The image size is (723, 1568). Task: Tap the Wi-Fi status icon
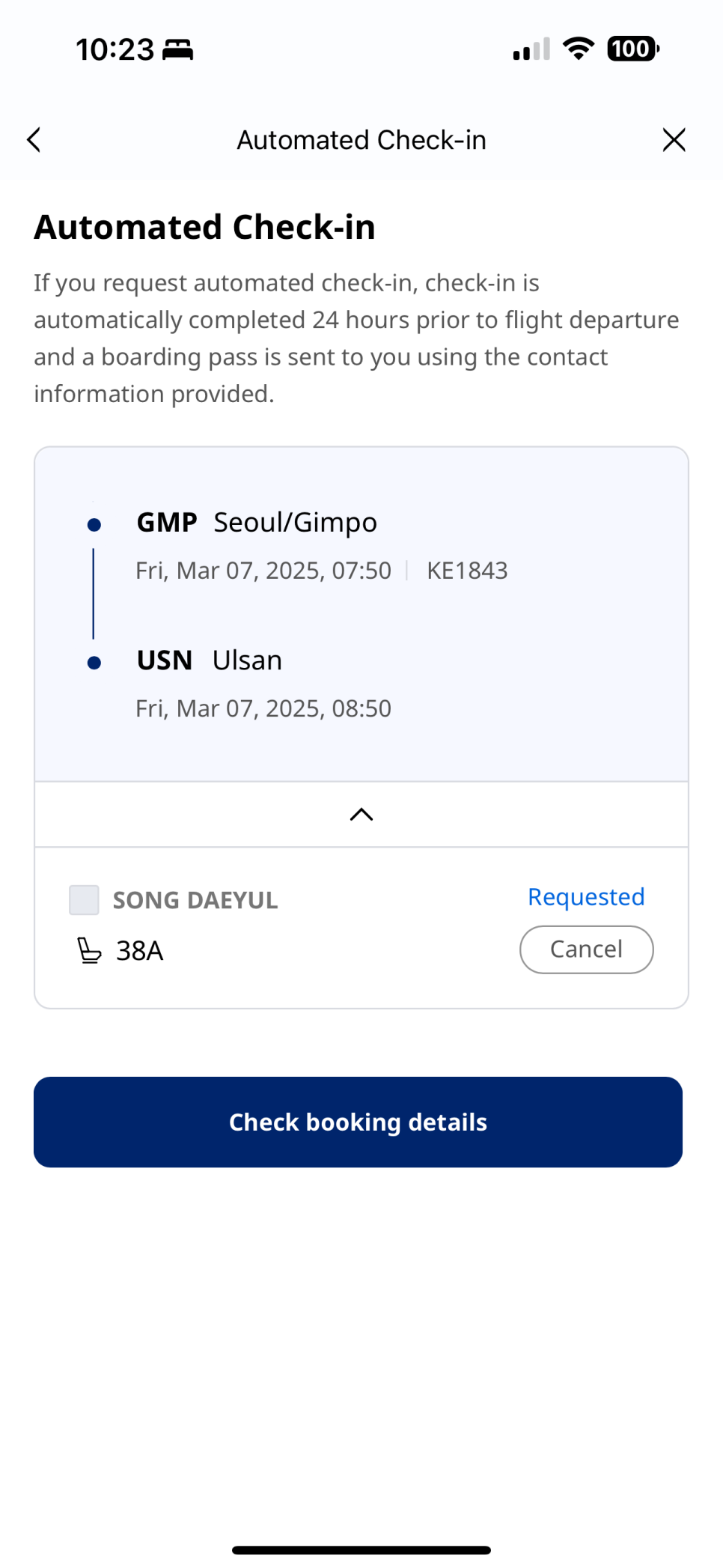coord(578,49)
